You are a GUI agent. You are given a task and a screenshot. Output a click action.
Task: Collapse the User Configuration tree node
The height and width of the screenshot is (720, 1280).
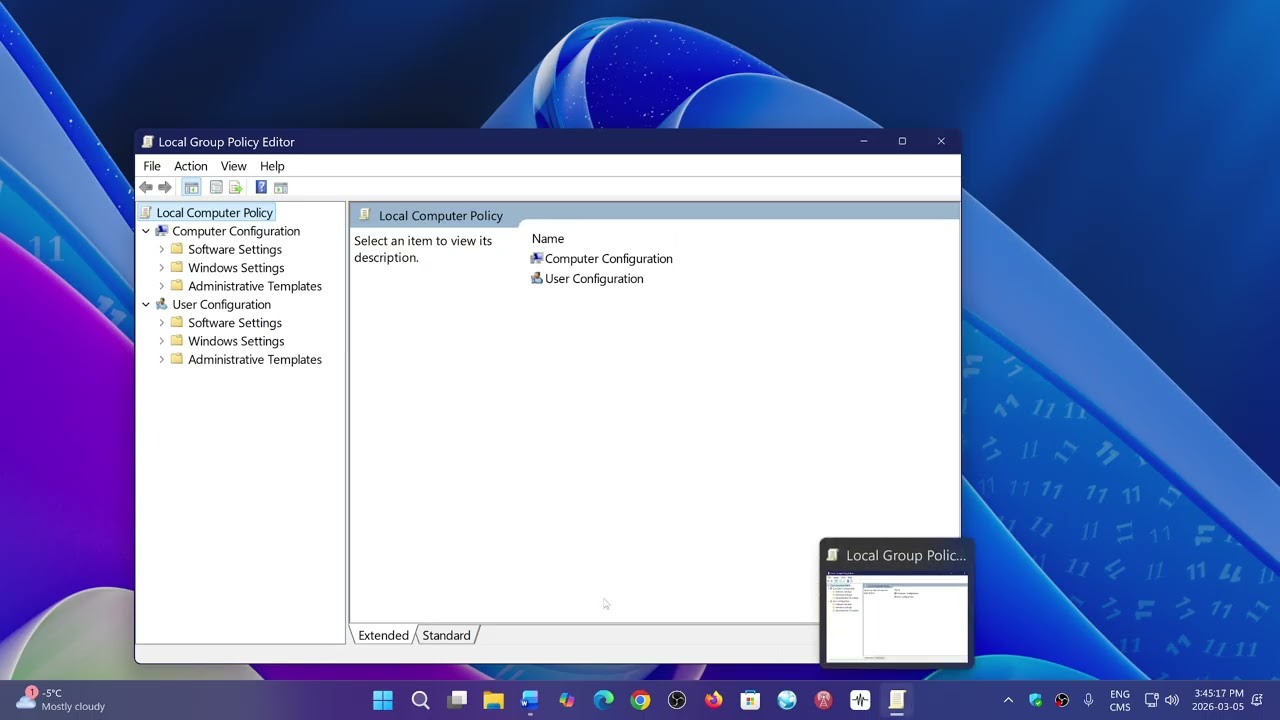[x=146, y=304]
